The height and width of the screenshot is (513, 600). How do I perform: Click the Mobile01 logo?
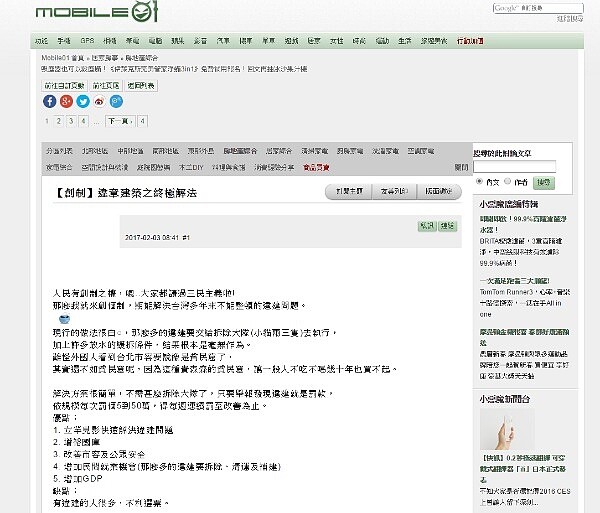96,12
